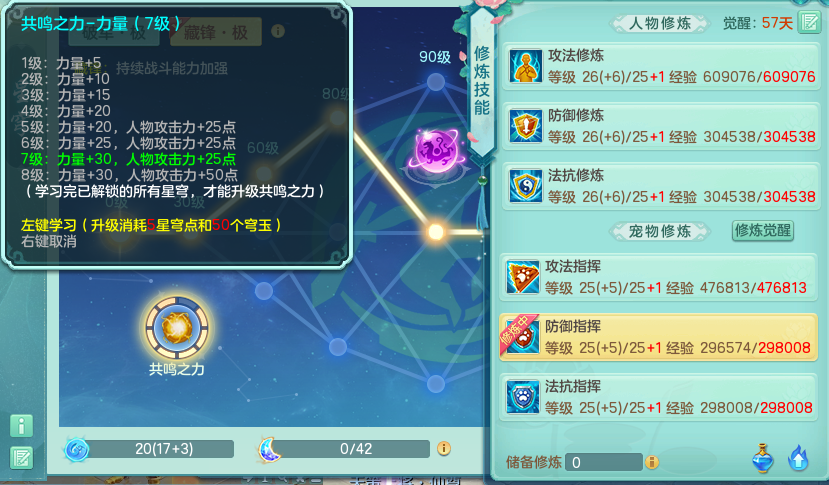
Task: Click the 修炼觉醒 button
Action: (762, 231)
